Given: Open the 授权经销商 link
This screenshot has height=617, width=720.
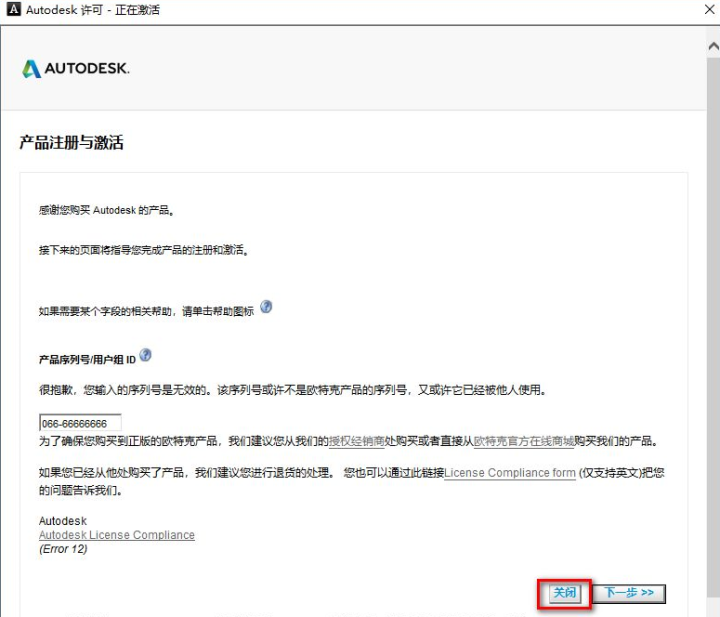Looking at the screenshot, I should tap(357, 441).
